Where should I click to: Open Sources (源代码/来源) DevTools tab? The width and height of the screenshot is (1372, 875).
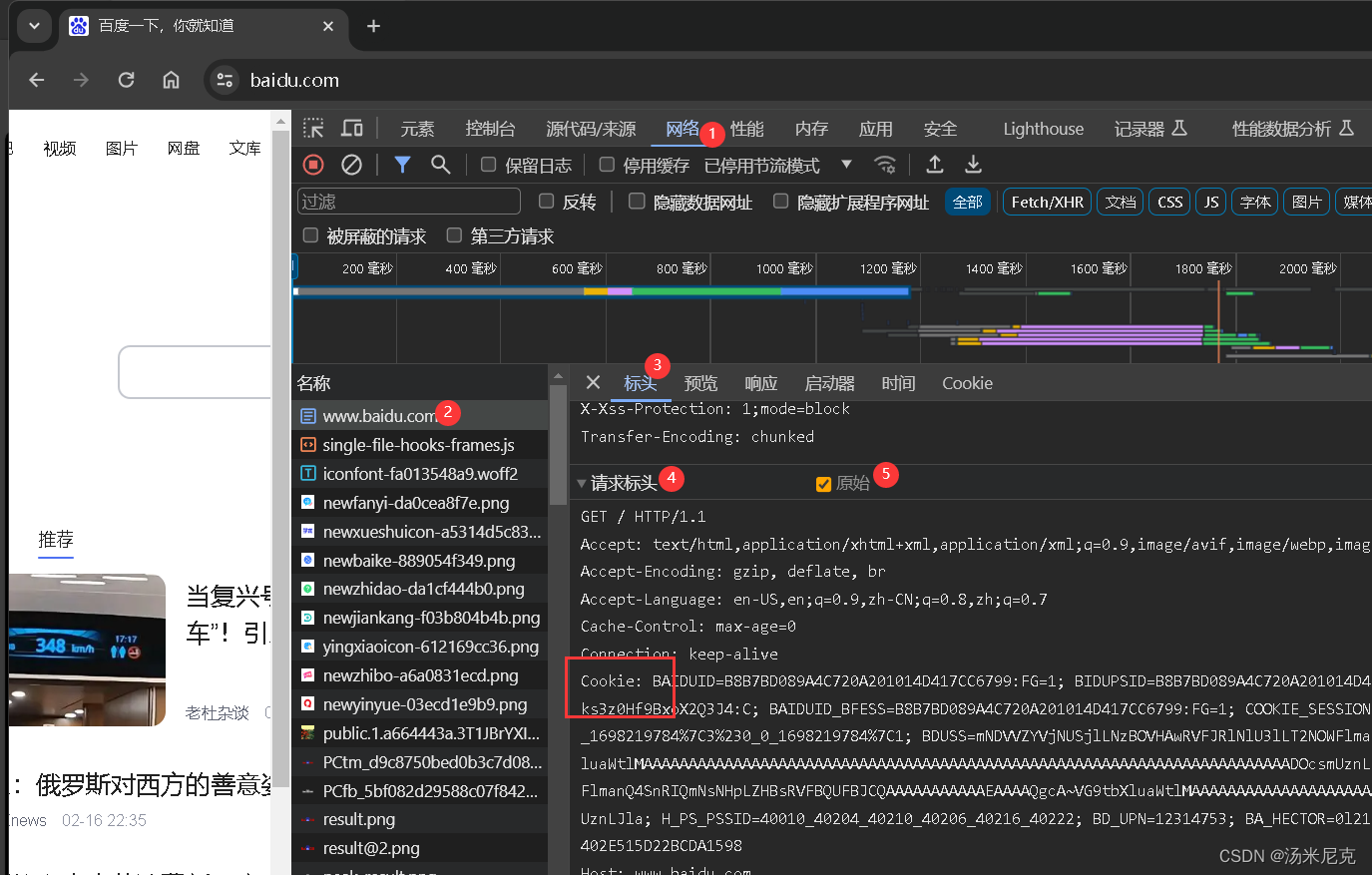pos(591,129)
